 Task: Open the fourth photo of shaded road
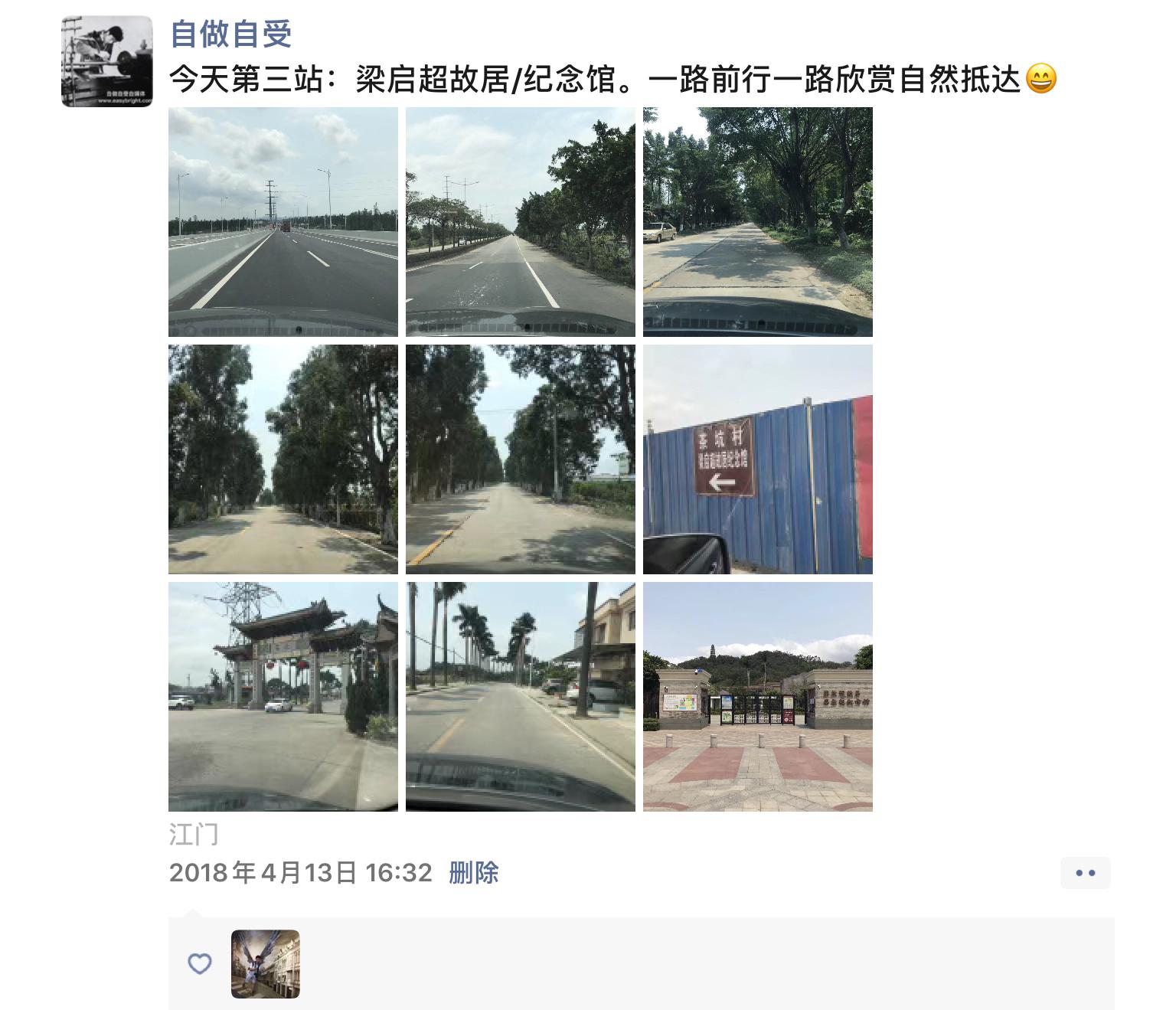pos(283,459)
